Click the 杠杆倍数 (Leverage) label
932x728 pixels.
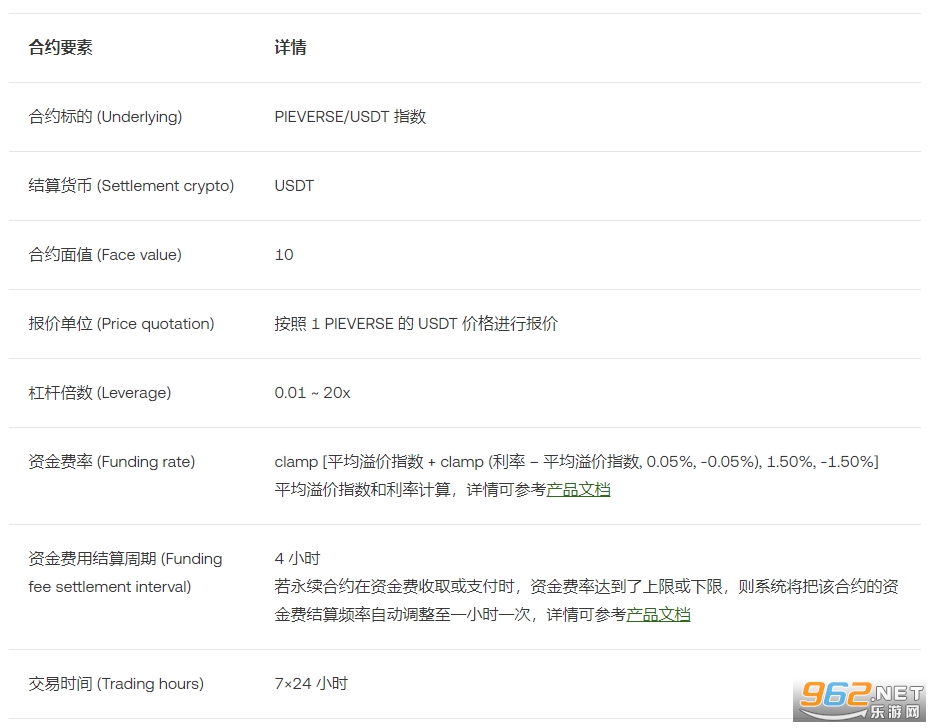point(100,393)
